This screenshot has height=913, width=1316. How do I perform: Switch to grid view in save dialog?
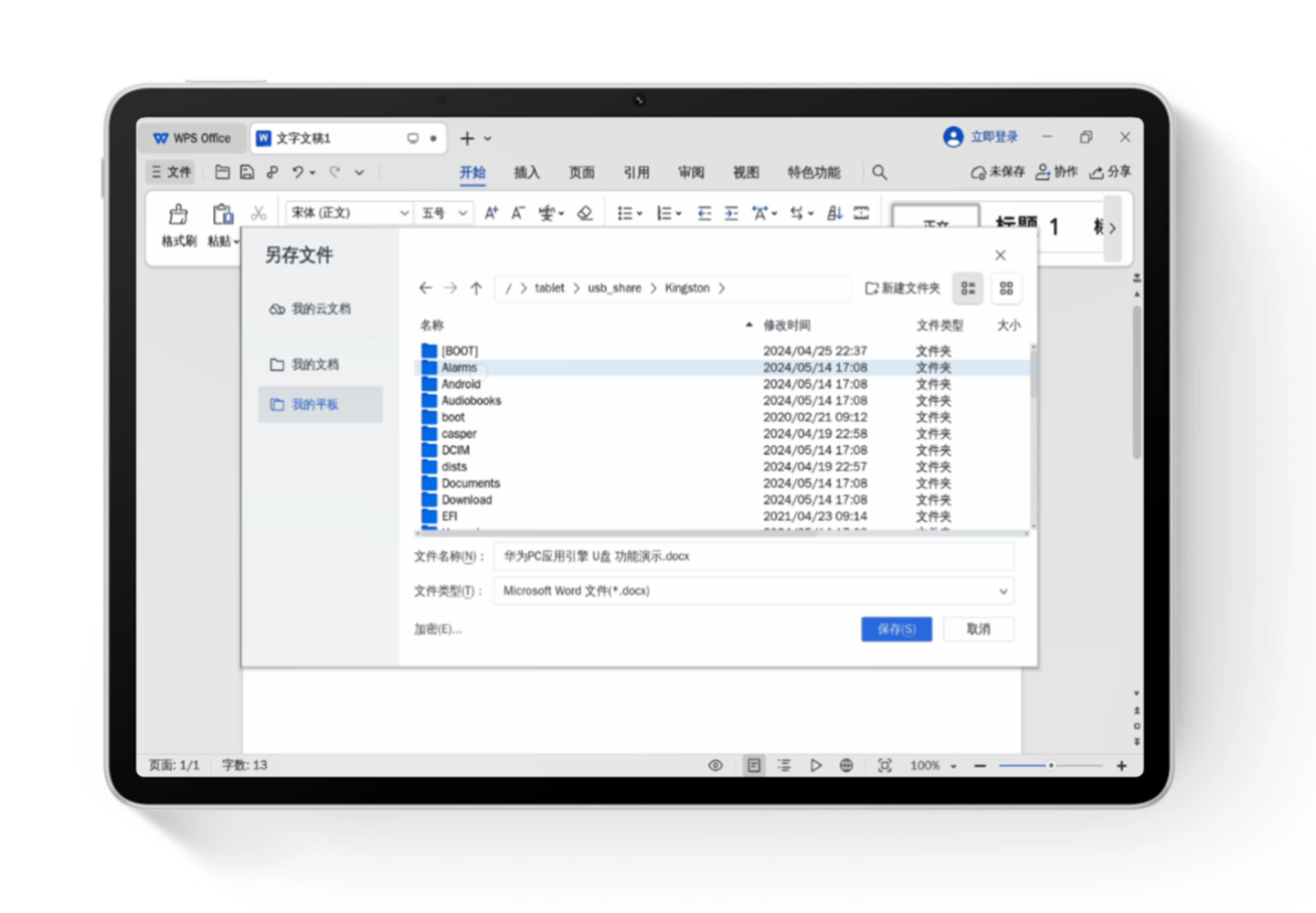click(x=1006, y=289)
